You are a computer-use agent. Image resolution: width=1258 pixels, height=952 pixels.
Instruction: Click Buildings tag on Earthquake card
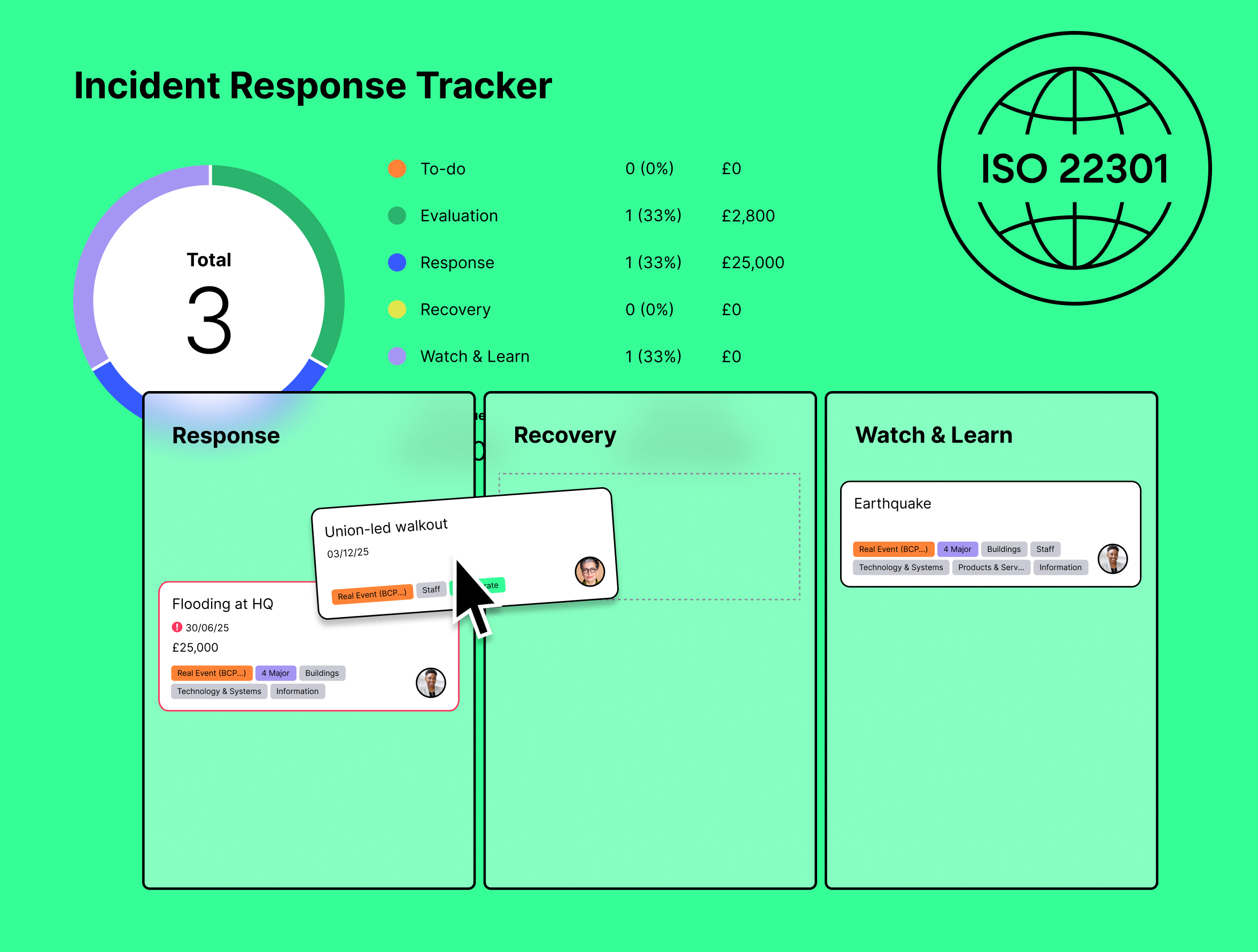(x=1004, y=549)
